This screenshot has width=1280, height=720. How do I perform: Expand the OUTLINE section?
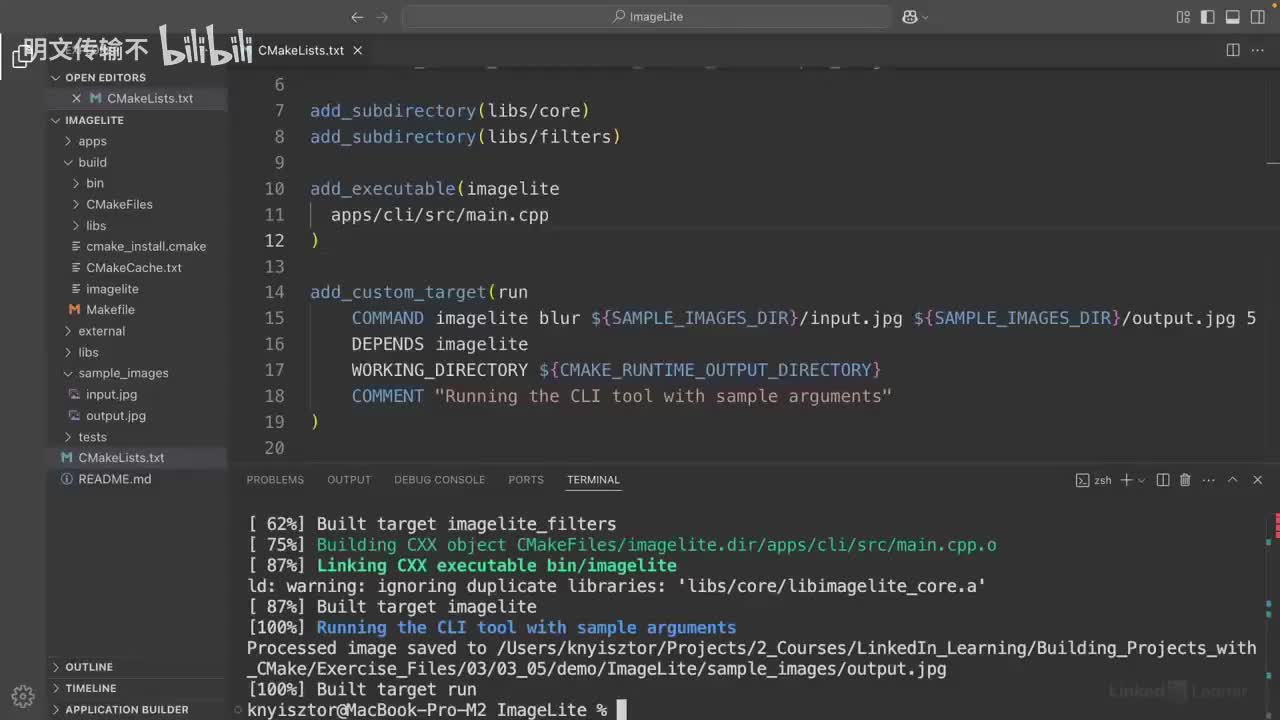pyautogui.click(x=89, y=667)
